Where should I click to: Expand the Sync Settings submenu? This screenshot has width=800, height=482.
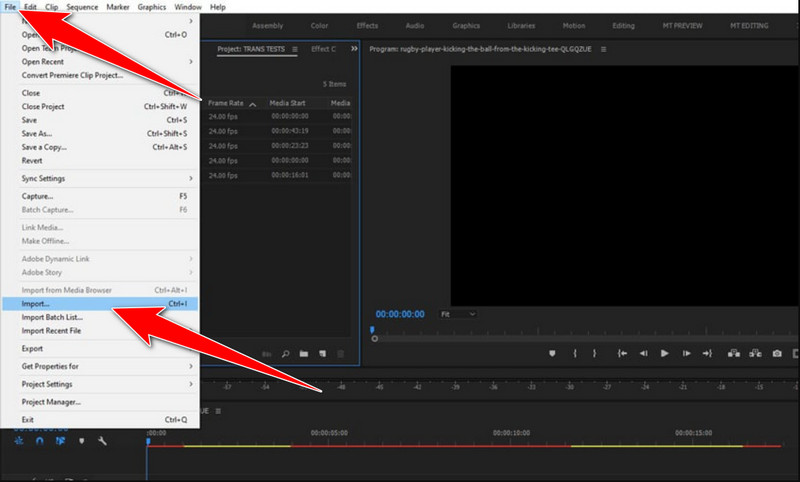tap(107, 179)
